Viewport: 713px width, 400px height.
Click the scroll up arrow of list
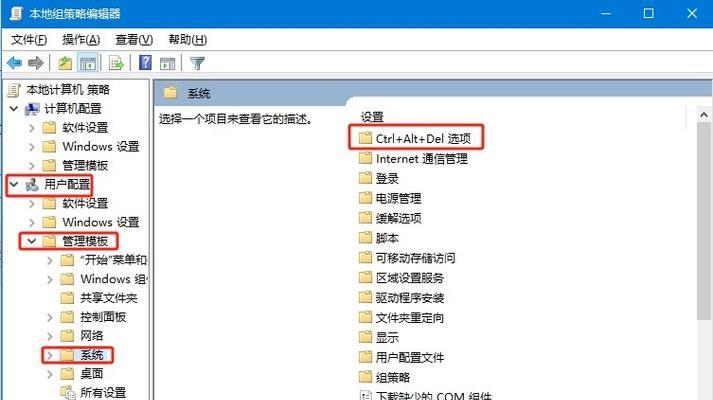pos(704,115)
